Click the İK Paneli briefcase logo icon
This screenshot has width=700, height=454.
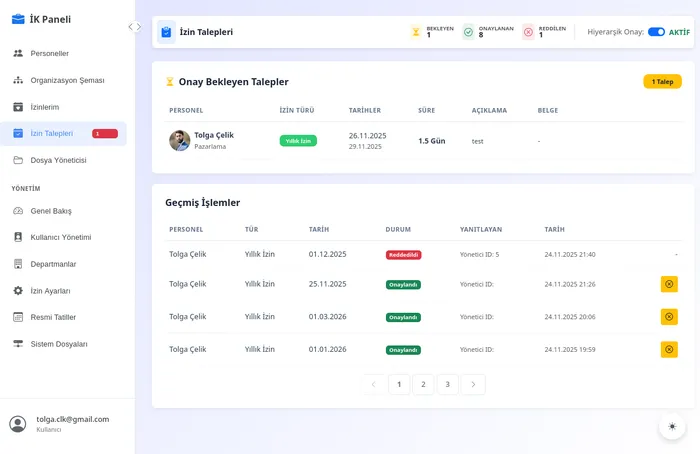click(x=19, y=19)
